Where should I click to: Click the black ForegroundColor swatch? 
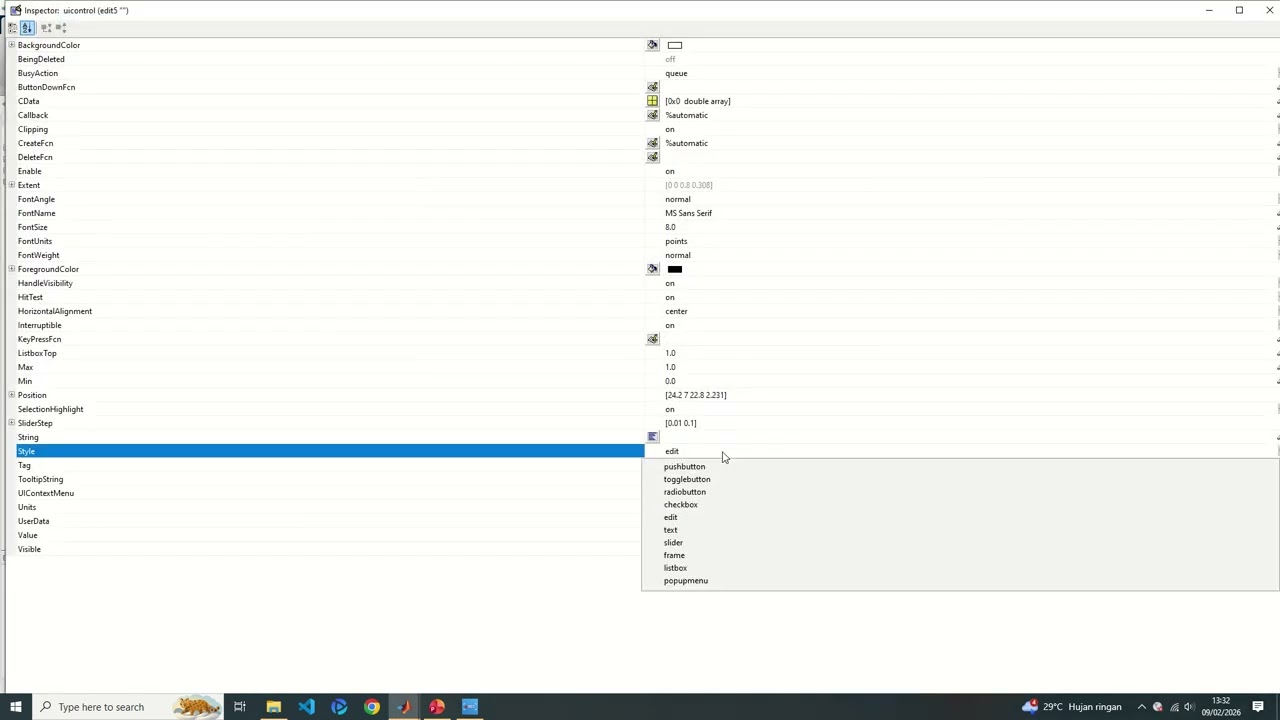(675, 269)
